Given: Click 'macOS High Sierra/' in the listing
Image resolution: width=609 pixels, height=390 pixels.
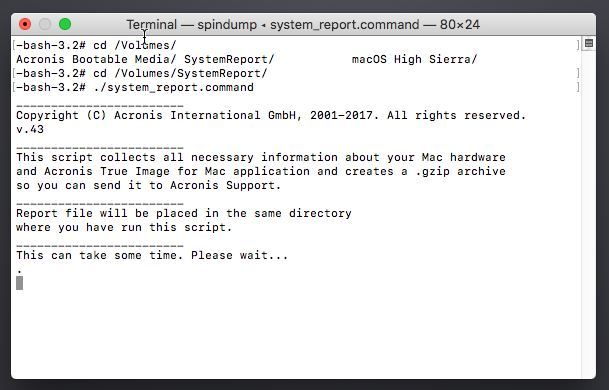Looking at the screenshot, I should point(414,59).
